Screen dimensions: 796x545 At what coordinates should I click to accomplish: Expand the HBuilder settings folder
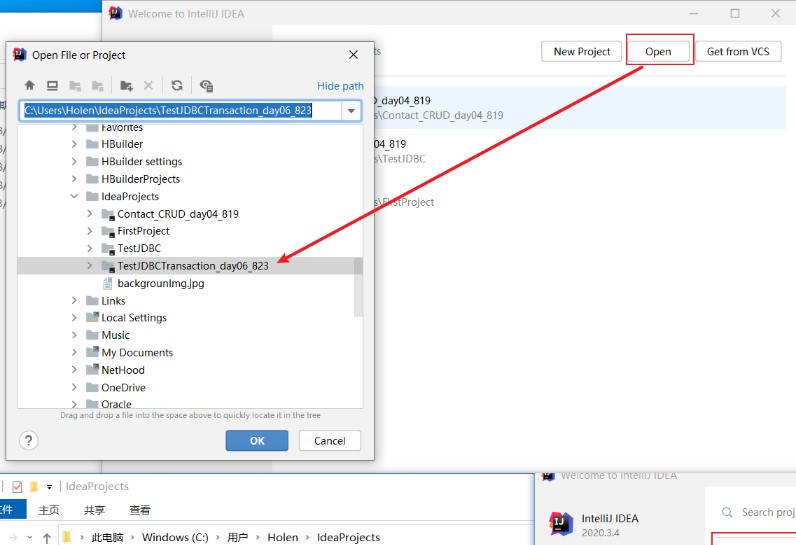74,161
